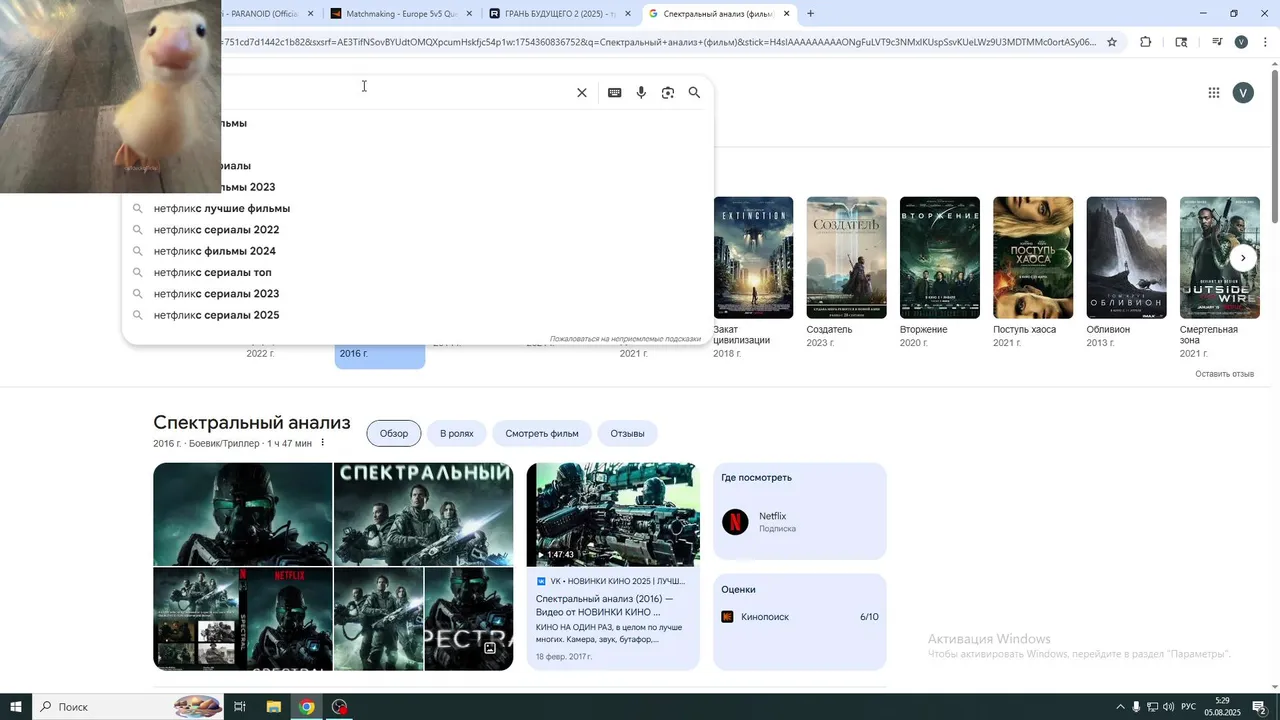Open the notification center
1280x720 pixels.
(x=1260, y=707)
